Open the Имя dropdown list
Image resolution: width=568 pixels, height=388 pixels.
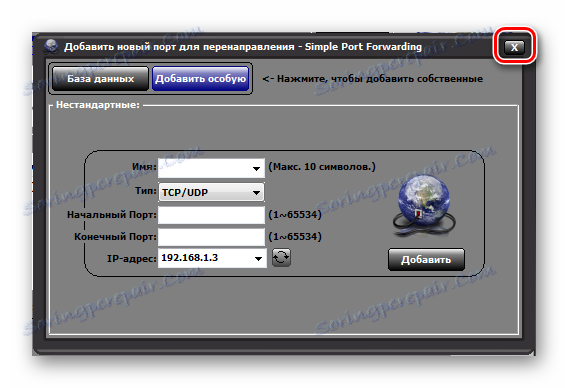[x=256, y=168]
